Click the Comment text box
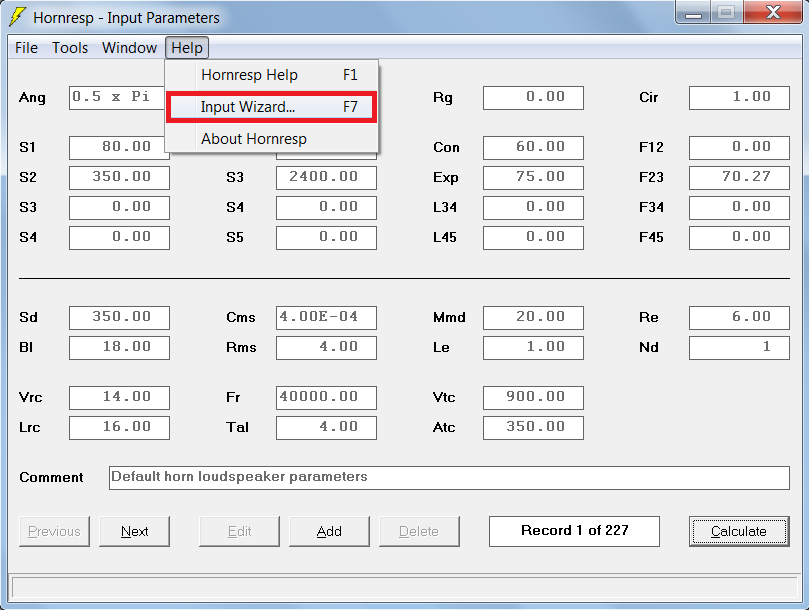809x610 pixels. (449, 477)
